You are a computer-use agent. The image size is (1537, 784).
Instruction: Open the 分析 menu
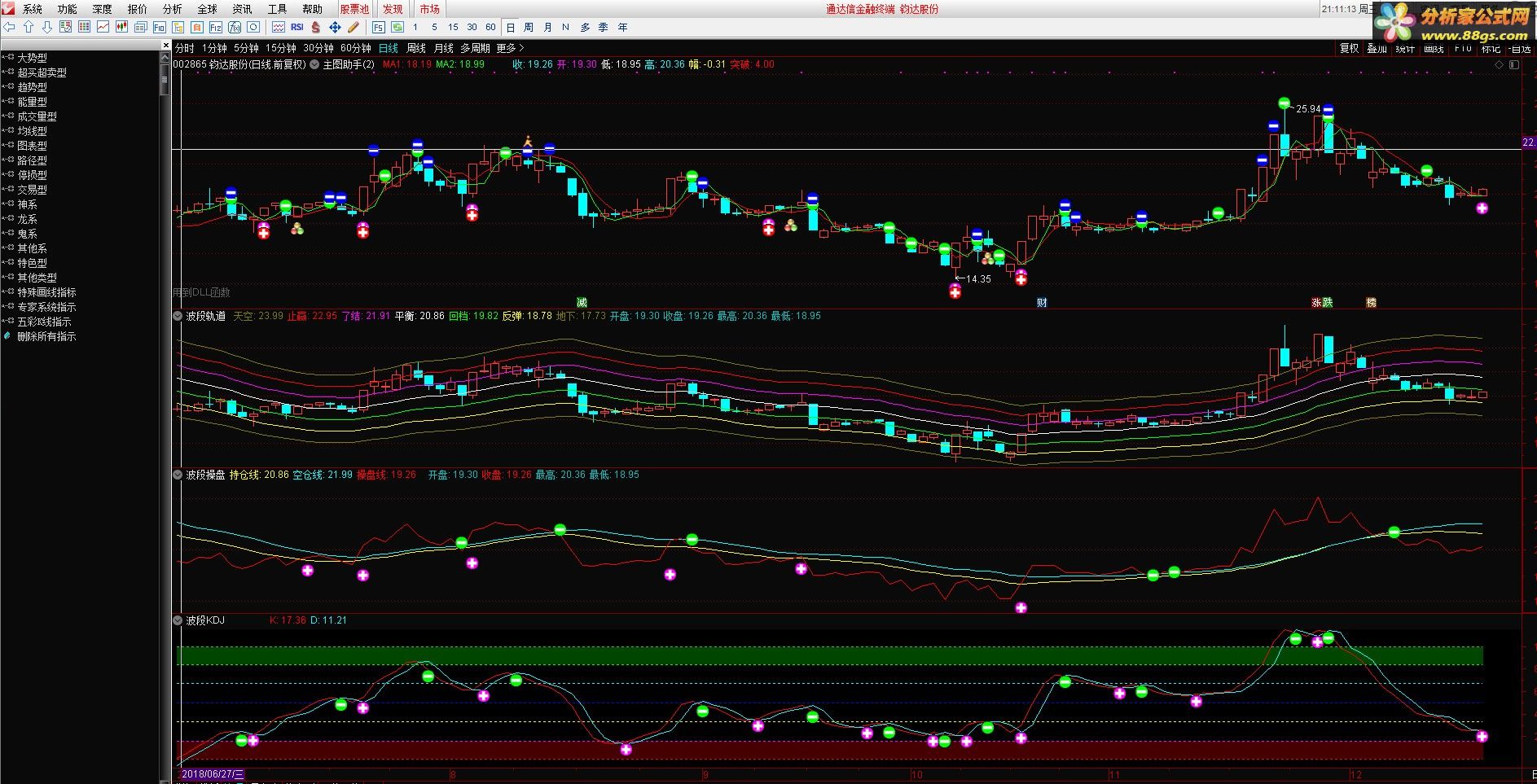pos(173,9)
